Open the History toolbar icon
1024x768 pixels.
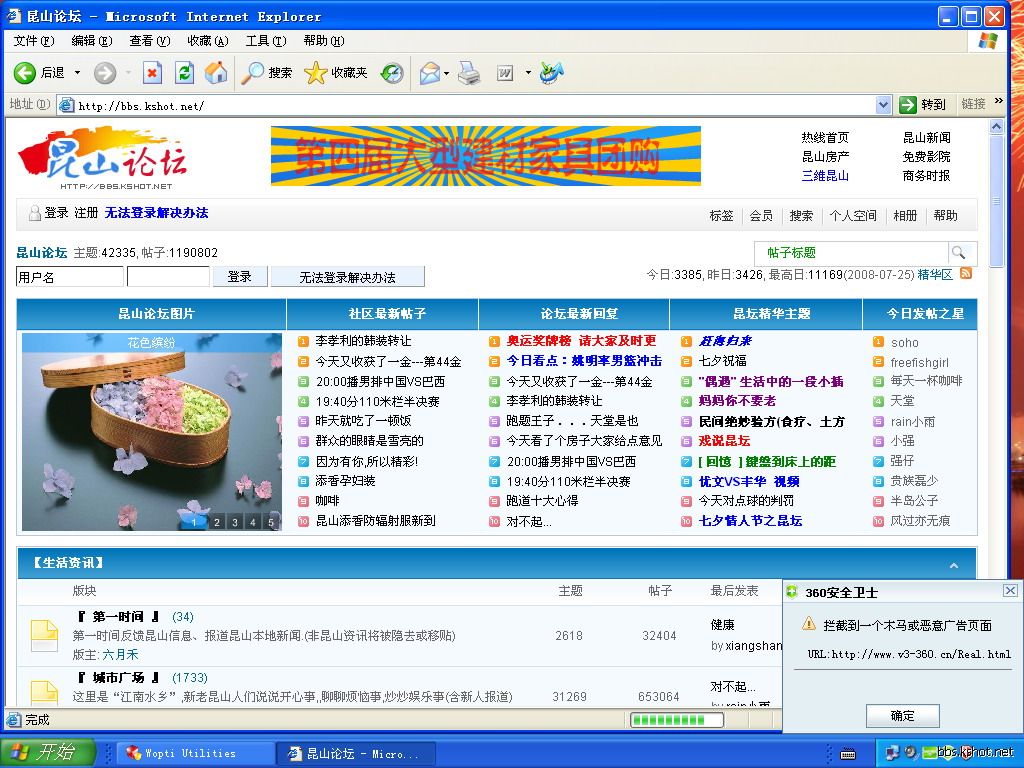point(392,73)
